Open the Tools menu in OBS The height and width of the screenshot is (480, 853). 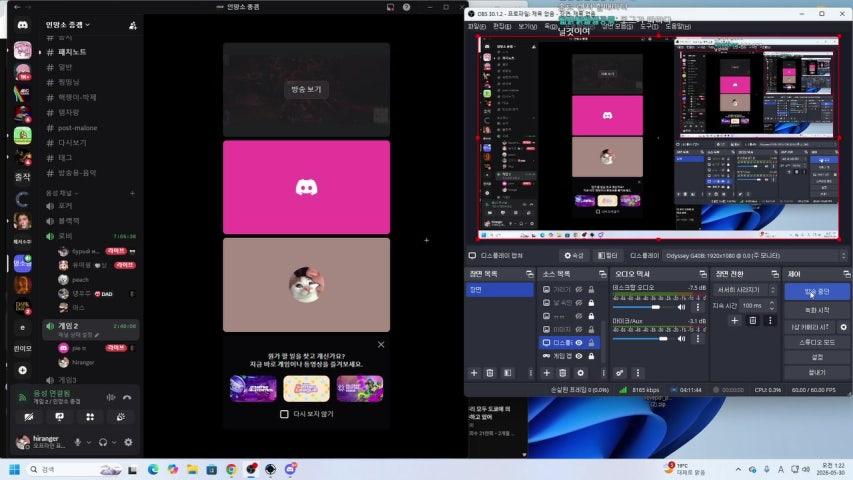[x=648, y=26]
